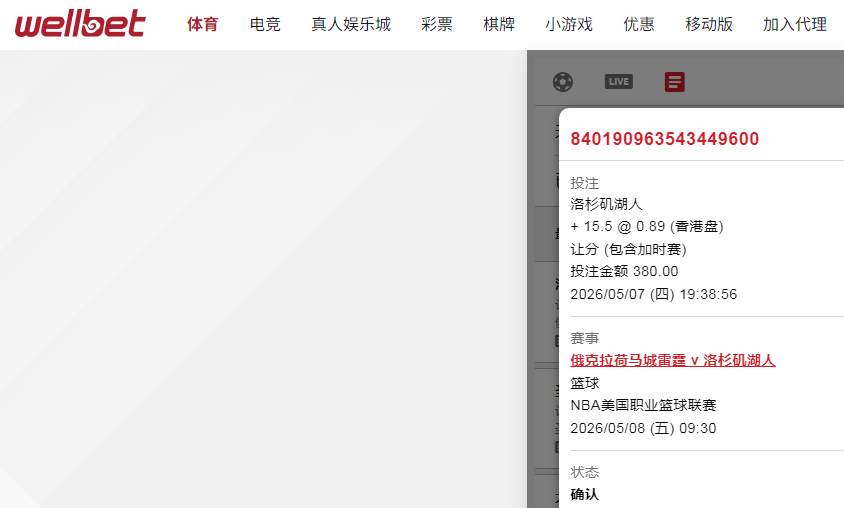Click the wellbet logo
844x508 pixels.
point(80,24)
